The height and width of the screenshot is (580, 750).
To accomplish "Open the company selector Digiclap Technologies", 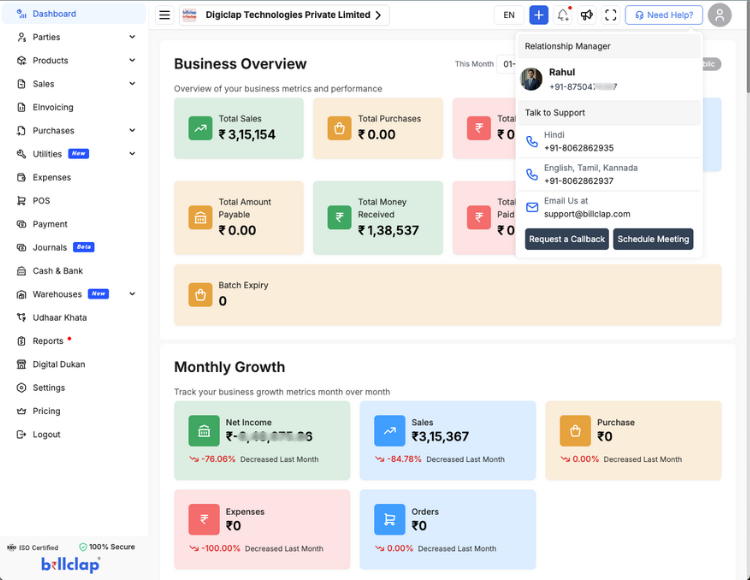I will pyautogui.click(x=284, y=15).
